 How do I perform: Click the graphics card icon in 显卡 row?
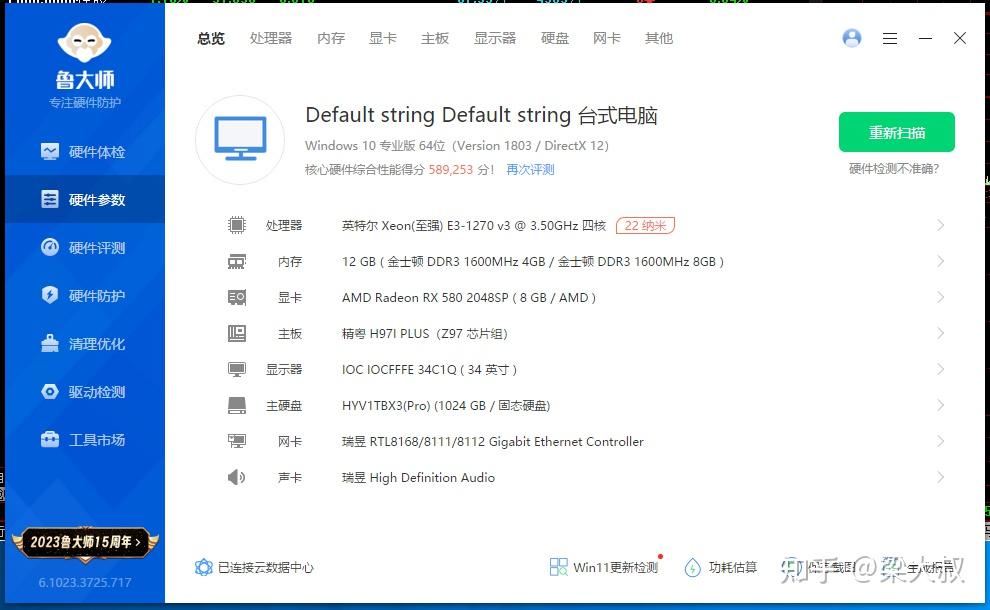237,297
